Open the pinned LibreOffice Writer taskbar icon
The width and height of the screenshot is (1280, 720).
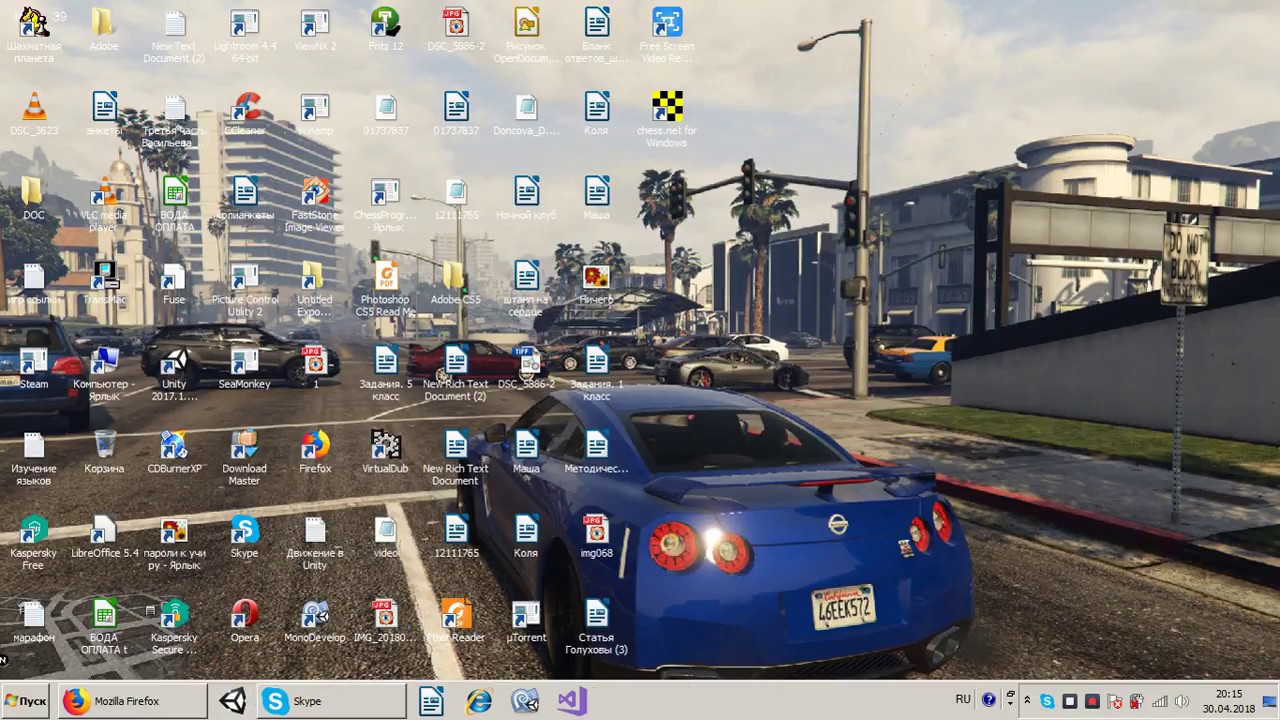tap(431, 701)
